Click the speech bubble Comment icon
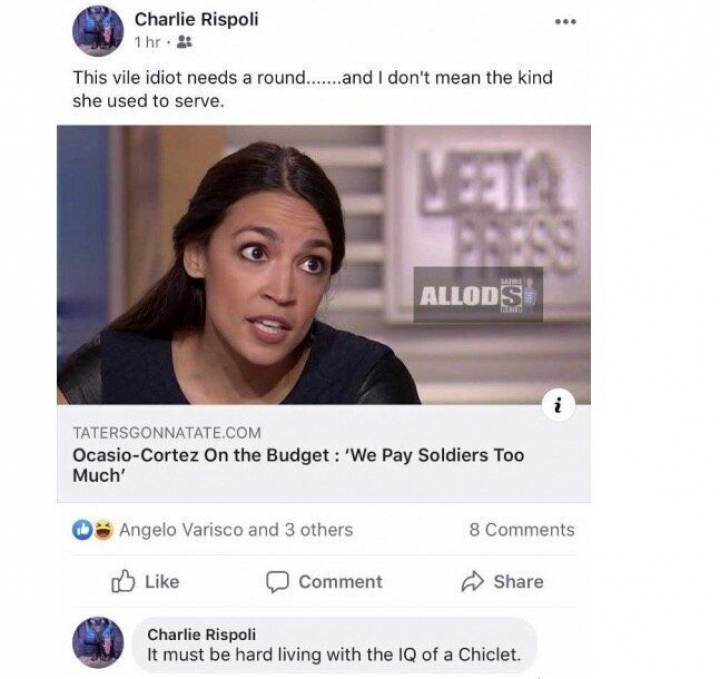Screen dimensions: 720x679 (x=277, y=582)
